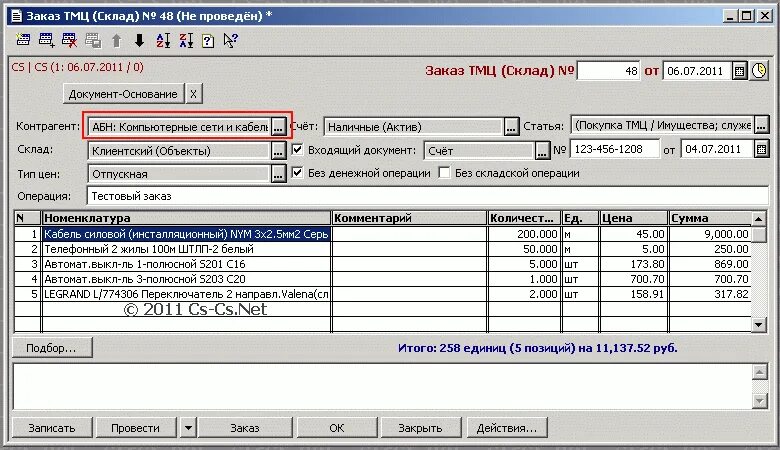The image size is (780, 450).
Task: Click the Счёт field 'Наличные (Актив)'
Action: pos(414,127)
